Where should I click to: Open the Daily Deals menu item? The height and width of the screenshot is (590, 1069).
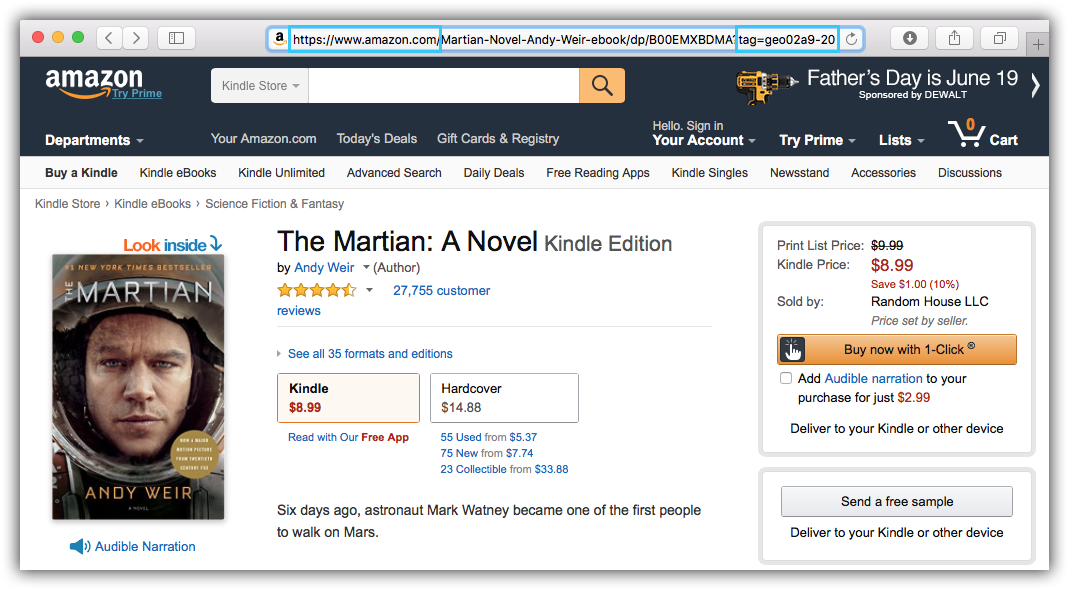pyautogui.click(x=494, y=173)
